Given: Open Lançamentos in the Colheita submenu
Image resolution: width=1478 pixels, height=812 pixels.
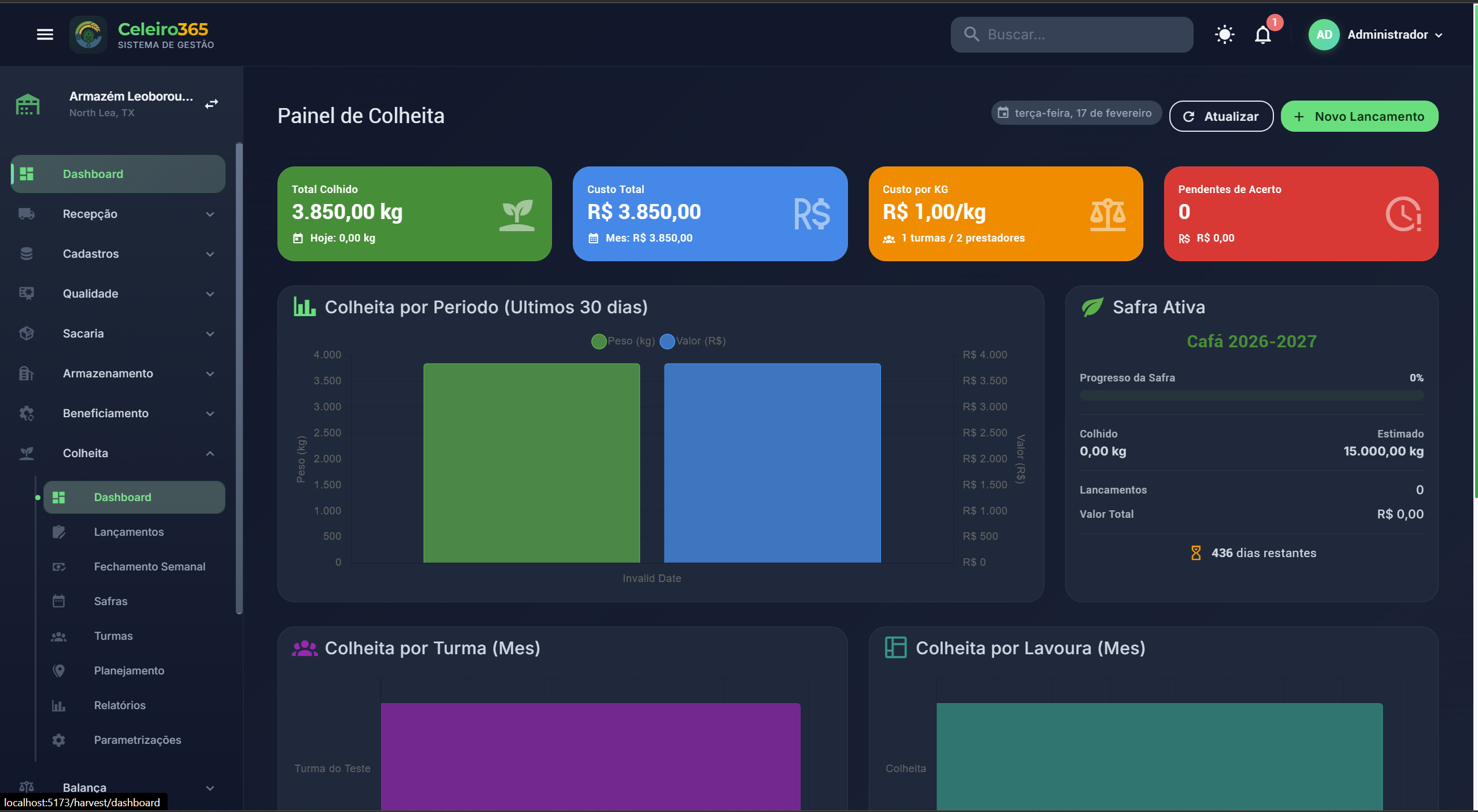Looking at the screenshot, I should point(128,532).
